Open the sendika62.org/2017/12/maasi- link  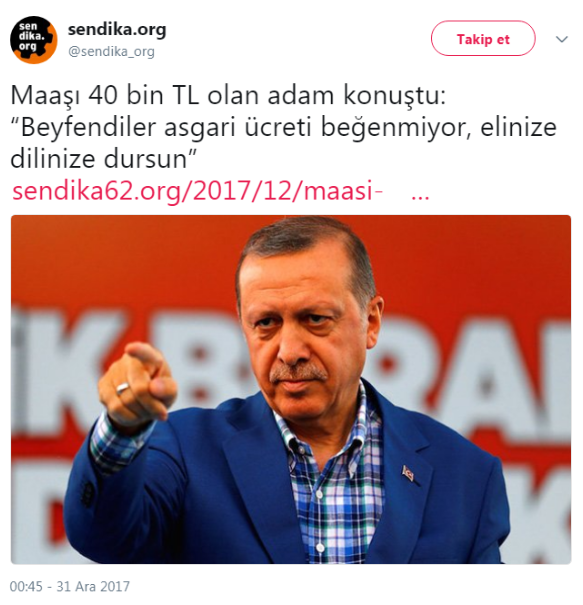point(197,191)
